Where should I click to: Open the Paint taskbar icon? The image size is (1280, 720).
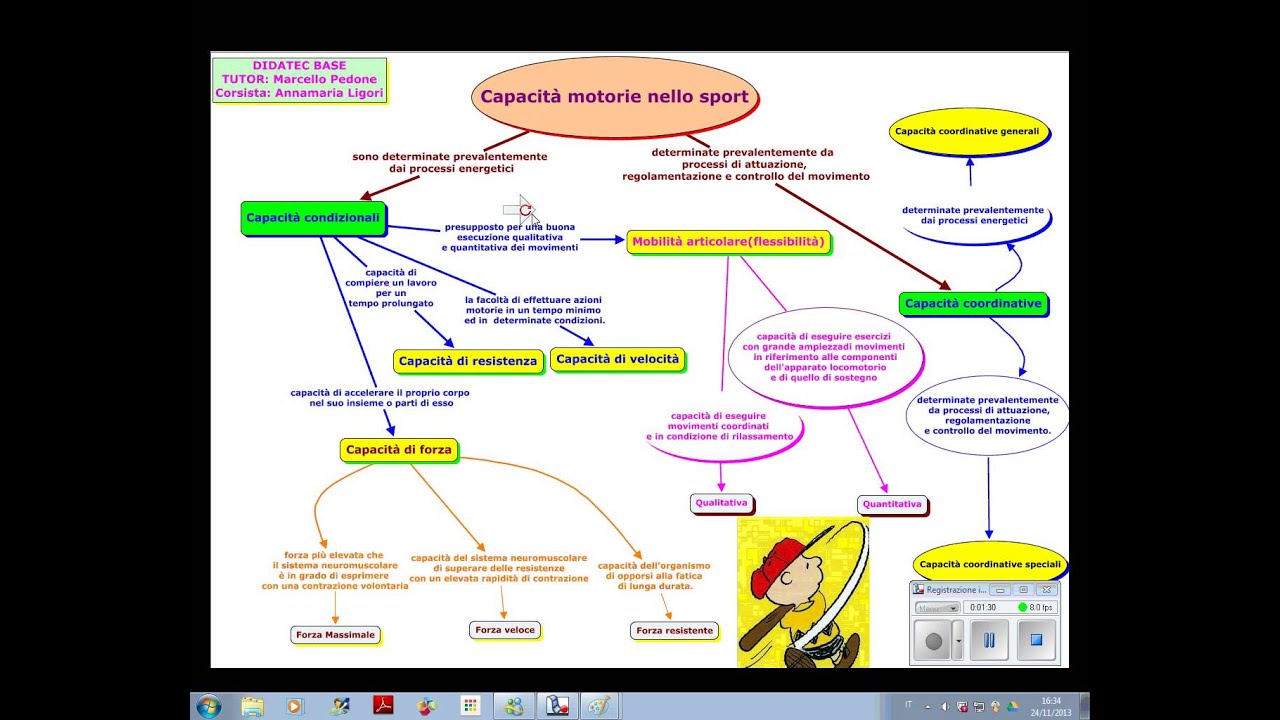pos(598,706)
